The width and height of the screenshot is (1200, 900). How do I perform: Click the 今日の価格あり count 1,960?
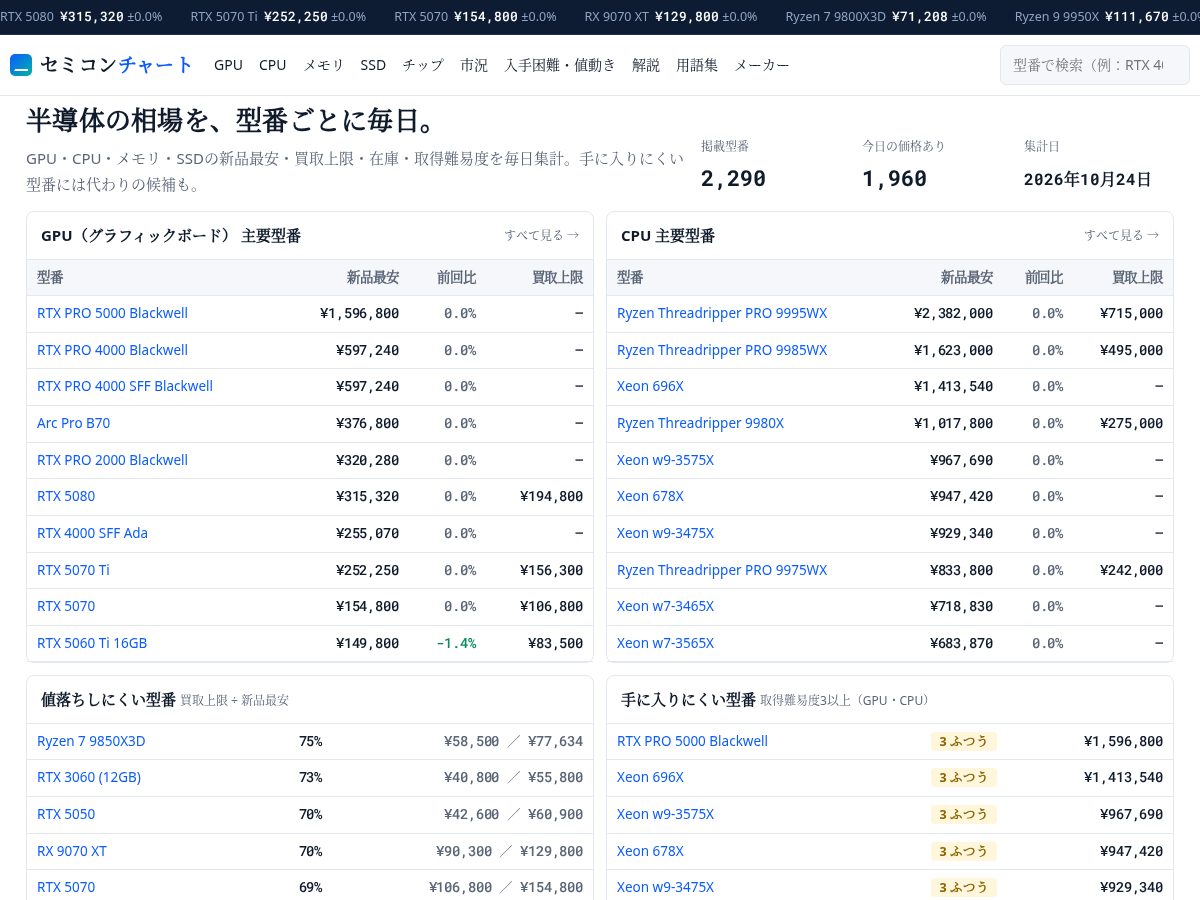(894, 178)
